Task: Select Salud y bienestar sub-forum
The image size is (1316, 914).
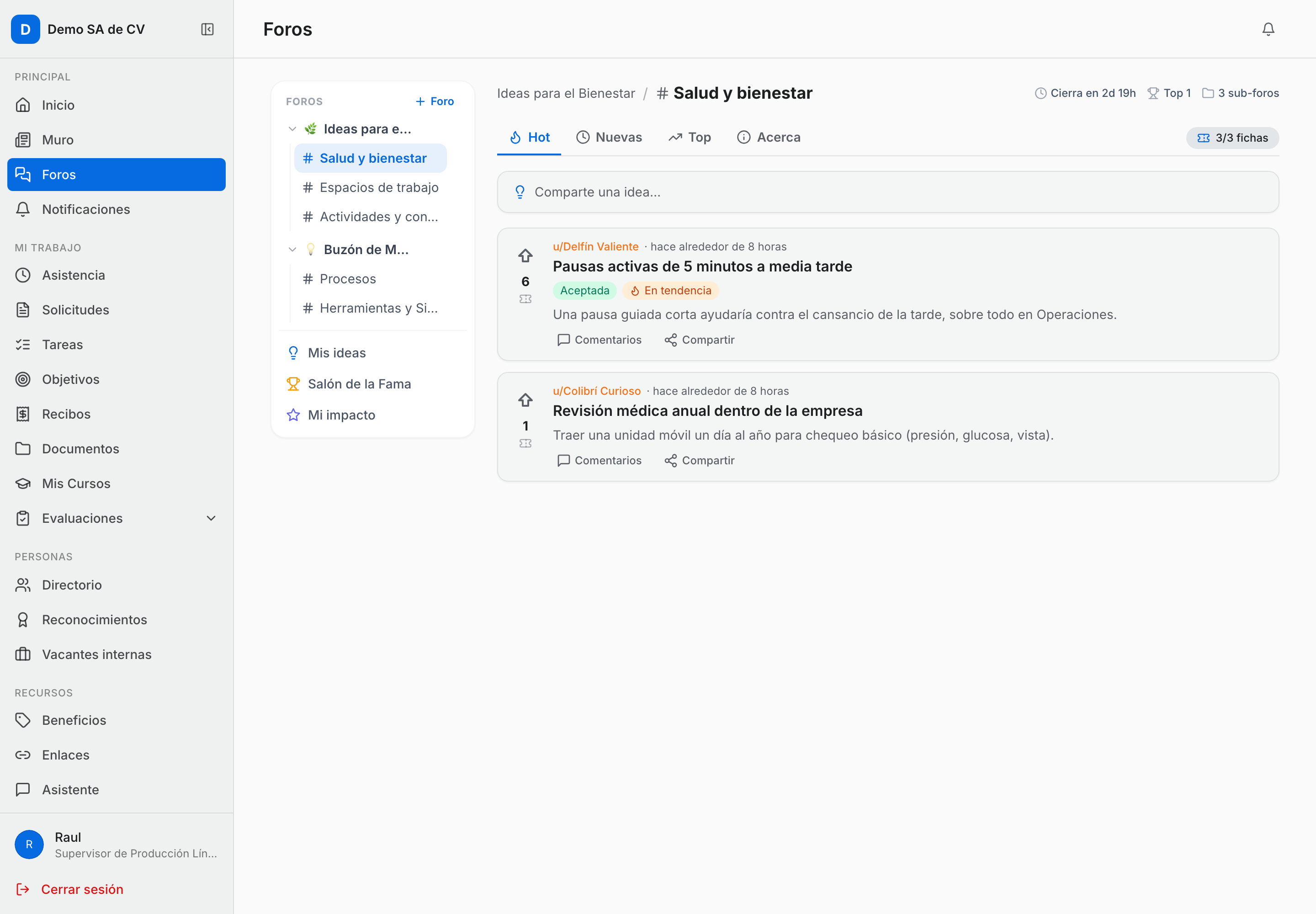Action: [x=371, y=158]
